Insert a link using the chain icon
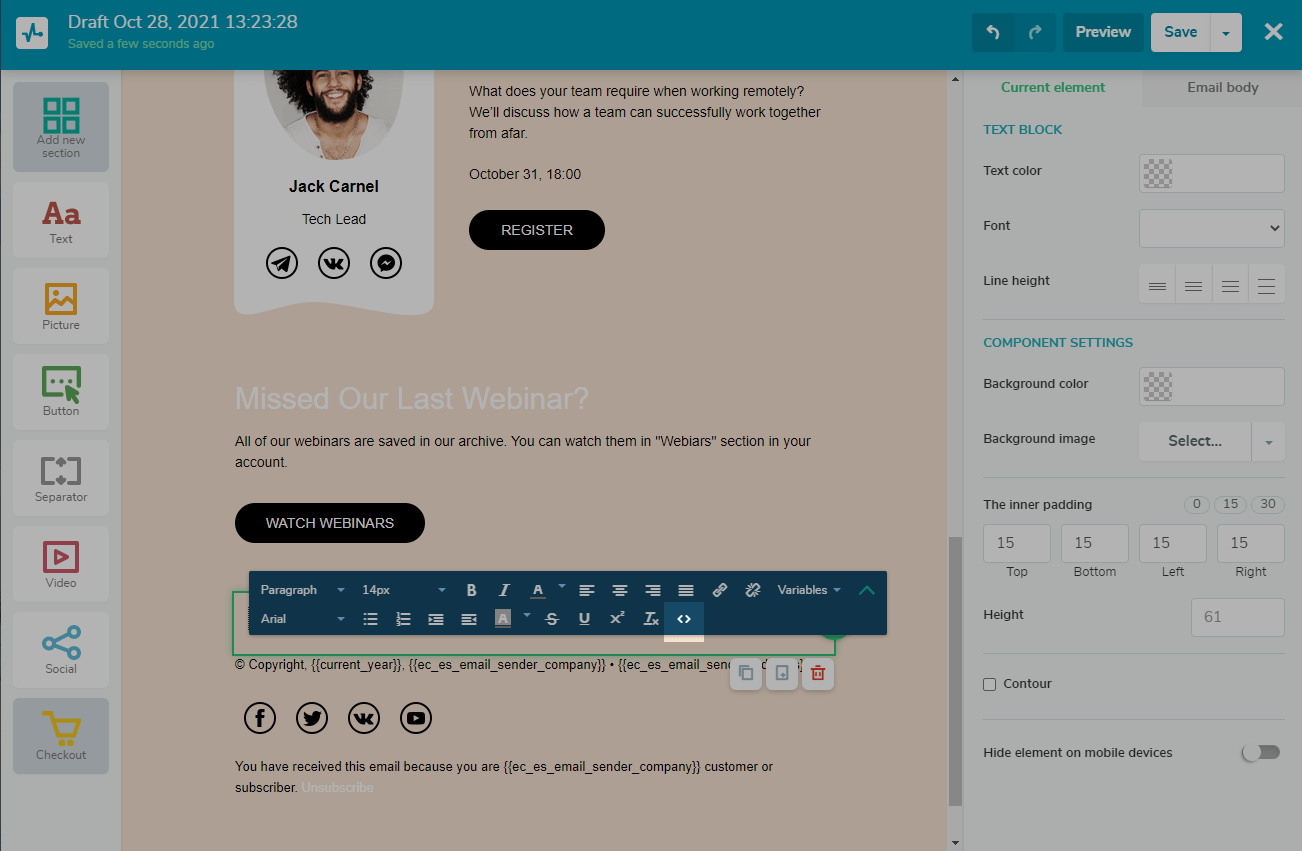Image resolution: width=1302 pixels, height=851 pixels. (x=719, y=590)
